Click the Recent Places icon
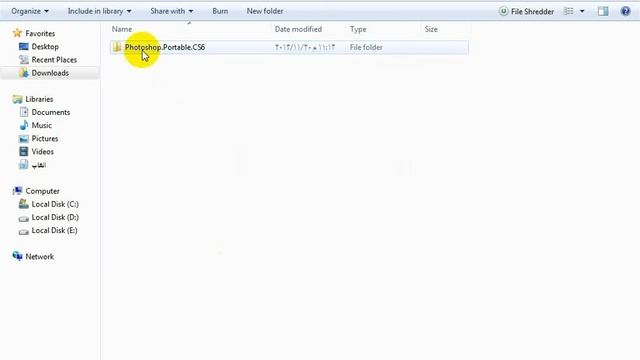Image resolution: width=640 pixels, height=360 pixels. pyautogui.click(x=24, y=60)
